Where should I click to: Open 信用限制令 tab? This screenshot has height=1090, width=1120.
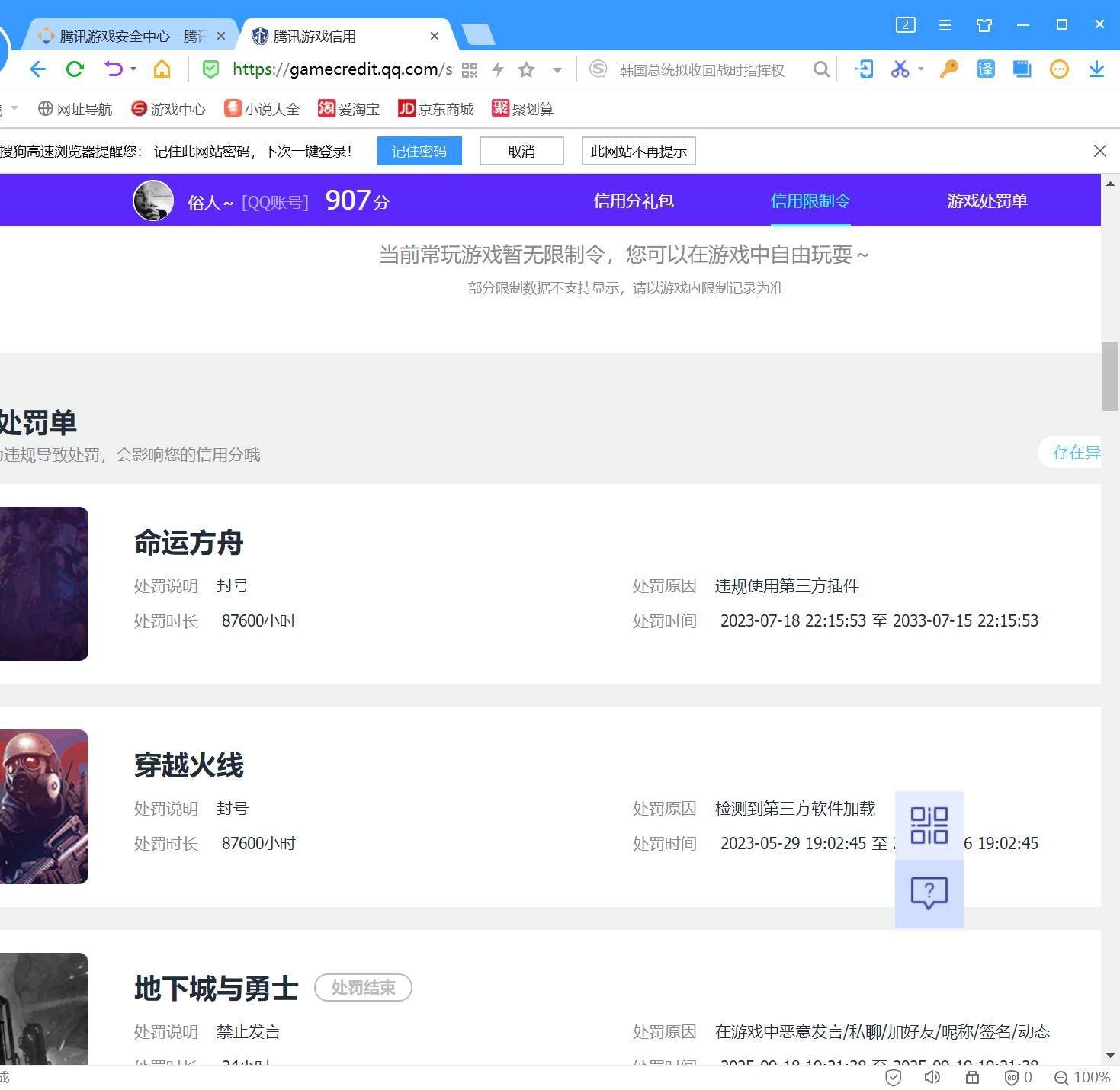pyautogui.click(x=810, y=201)
